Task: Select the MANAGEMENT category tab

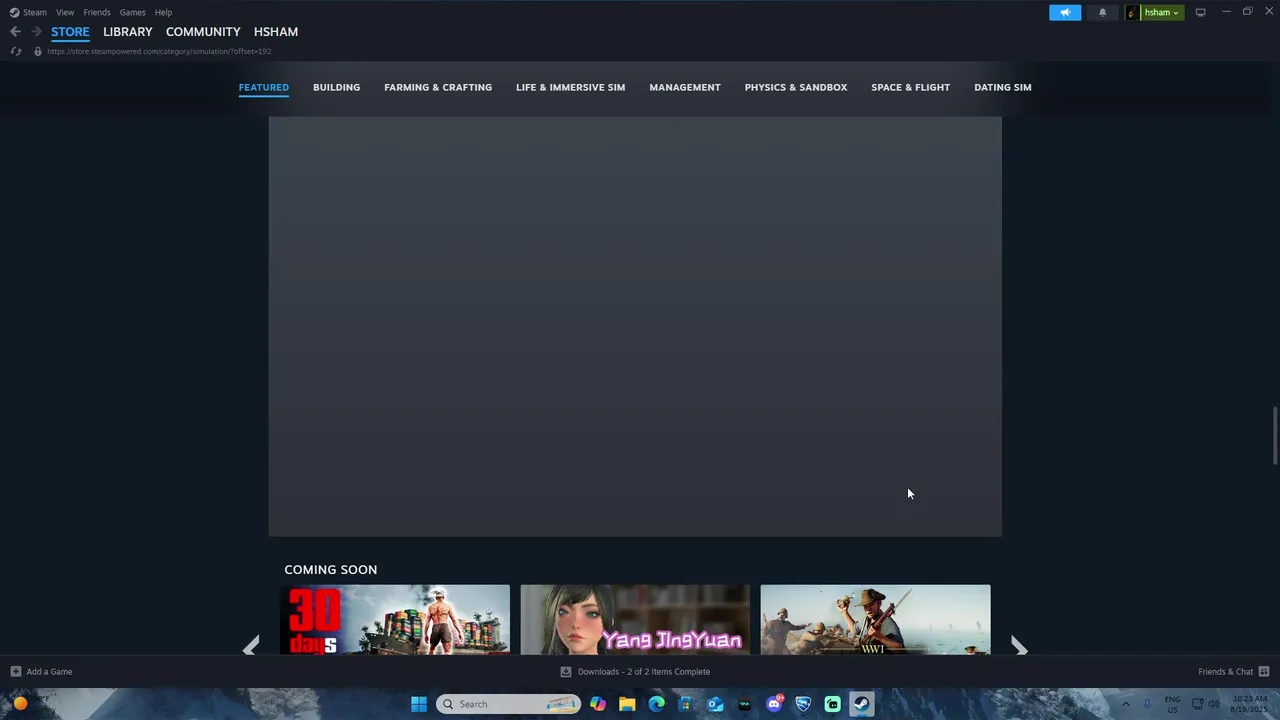Action: (685, 87)
